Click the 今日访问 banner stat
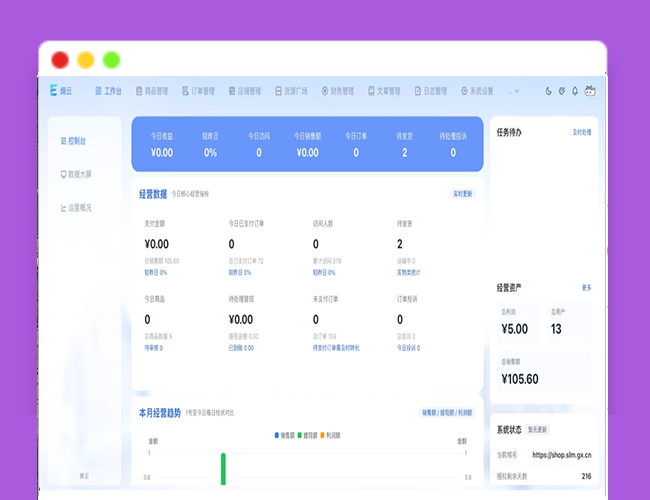650x500 pixels. [x=259, y=145]
